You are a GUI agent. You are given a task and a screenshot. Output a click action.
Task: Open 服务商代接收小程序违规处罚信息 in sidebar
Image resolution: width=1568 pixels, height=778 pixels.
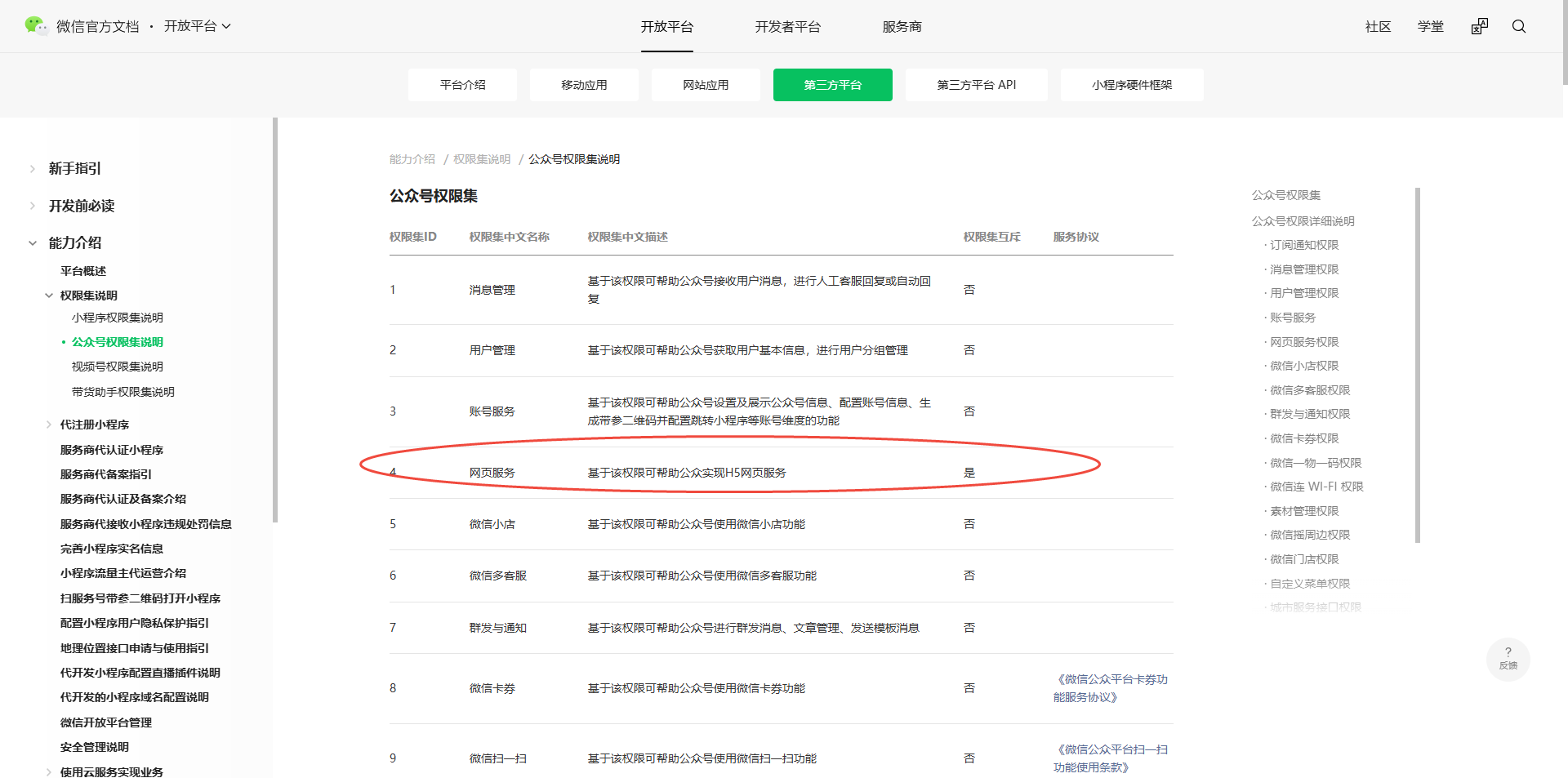pyautogui.click(x=146, y=524)
